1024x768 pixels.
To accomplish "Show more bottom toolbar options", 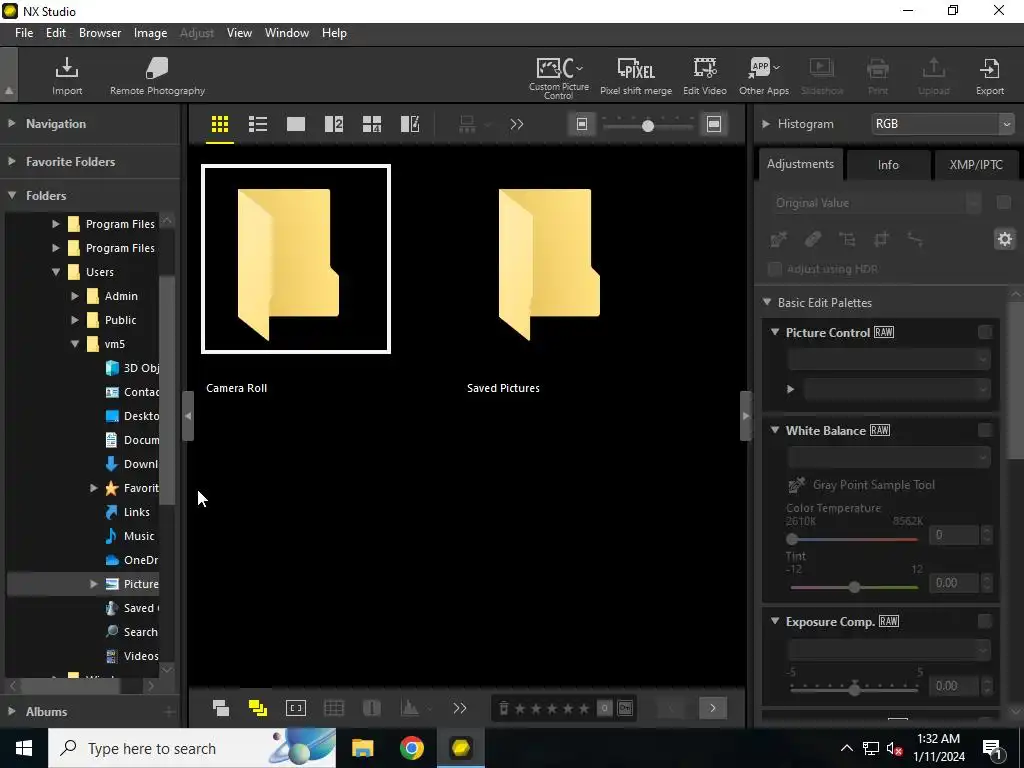I will click(x=460, y=708).
